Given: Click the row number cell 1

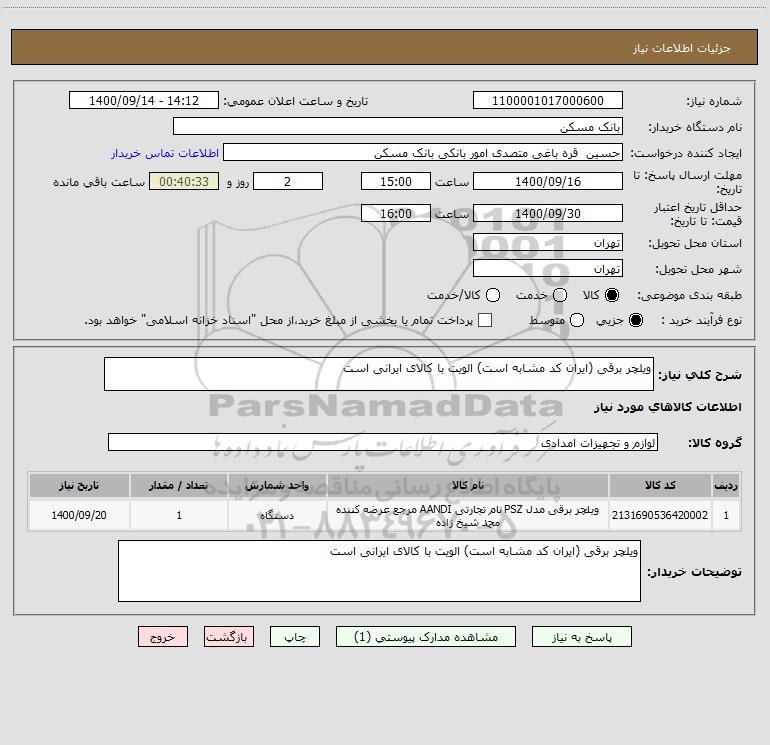Looking at the screenshot, I should pos(726,515).
